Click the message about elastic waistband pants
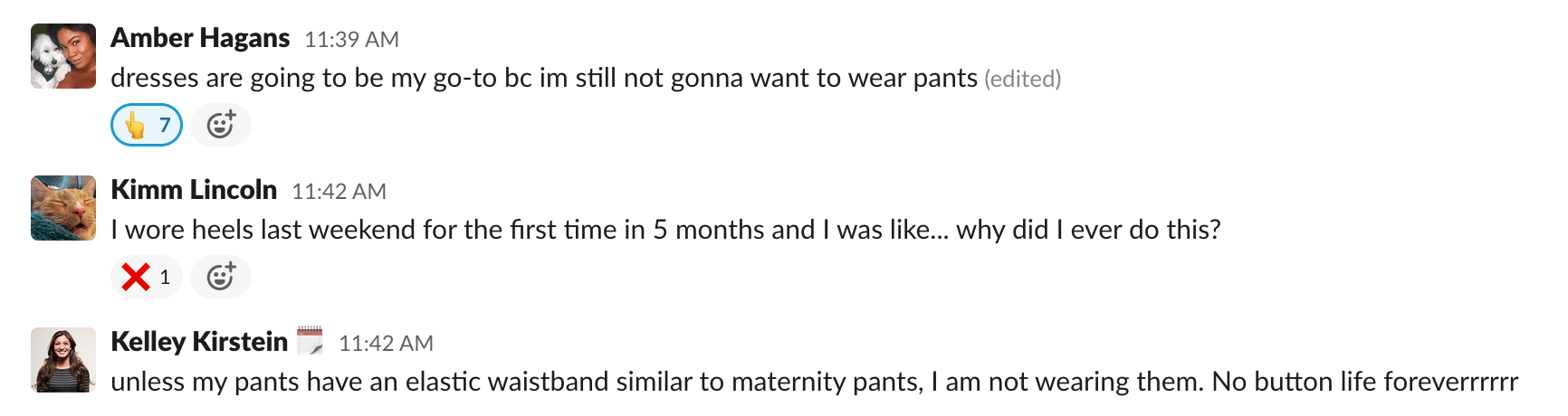The height and width of the screenshot is (416, 1568). pos(813,383)
